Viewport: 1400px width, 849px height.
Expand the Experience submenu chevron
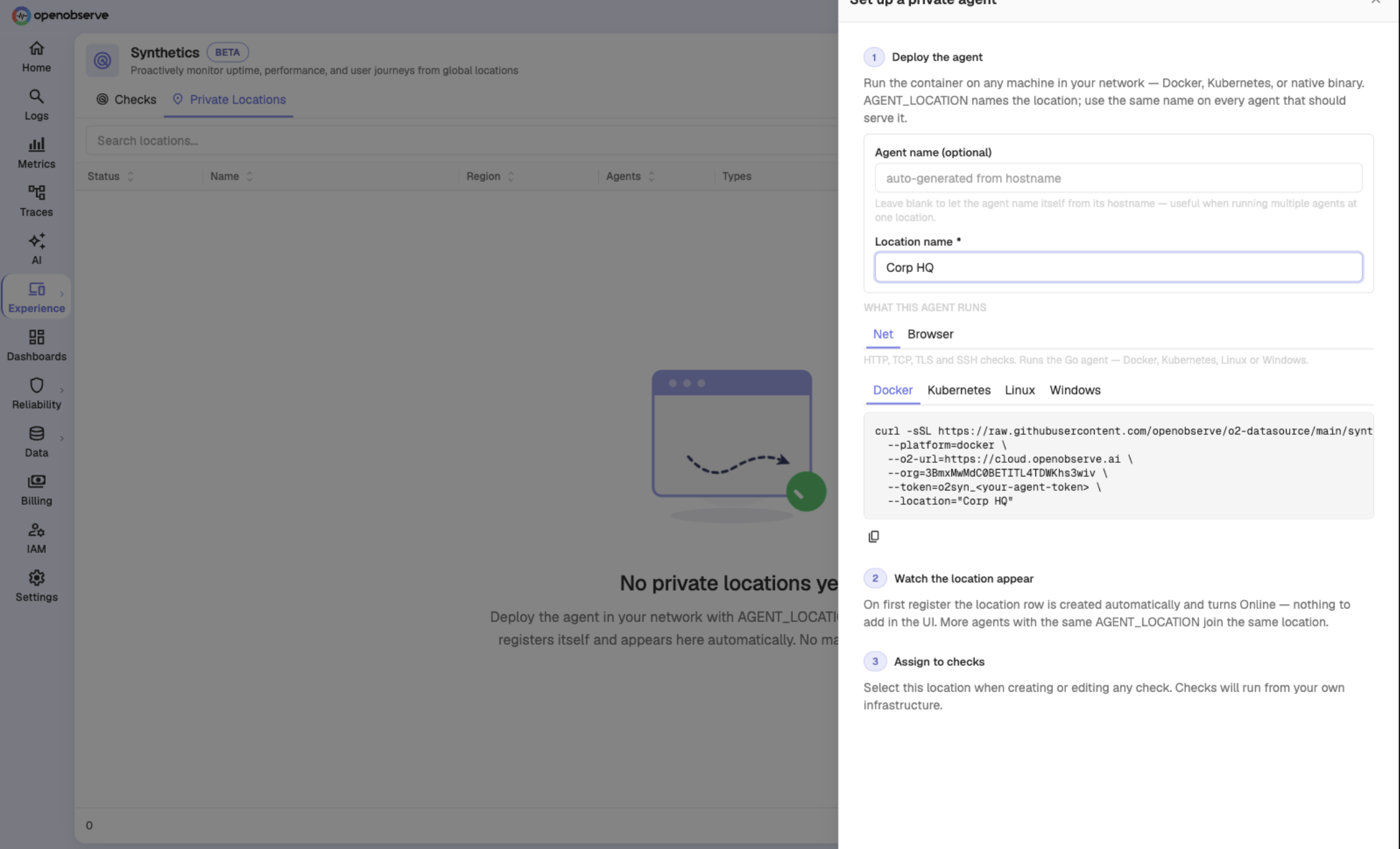click(62, 294)
